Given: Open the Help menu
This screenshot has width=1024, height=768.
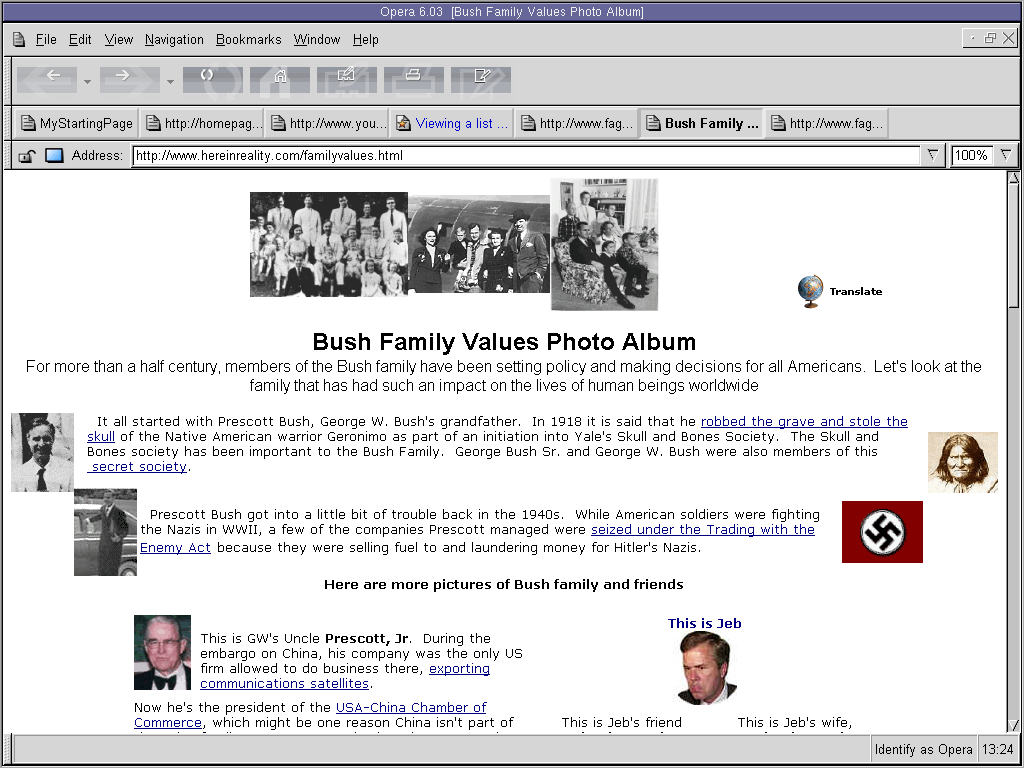Looking at the screenshot, I should pos(366,40).
